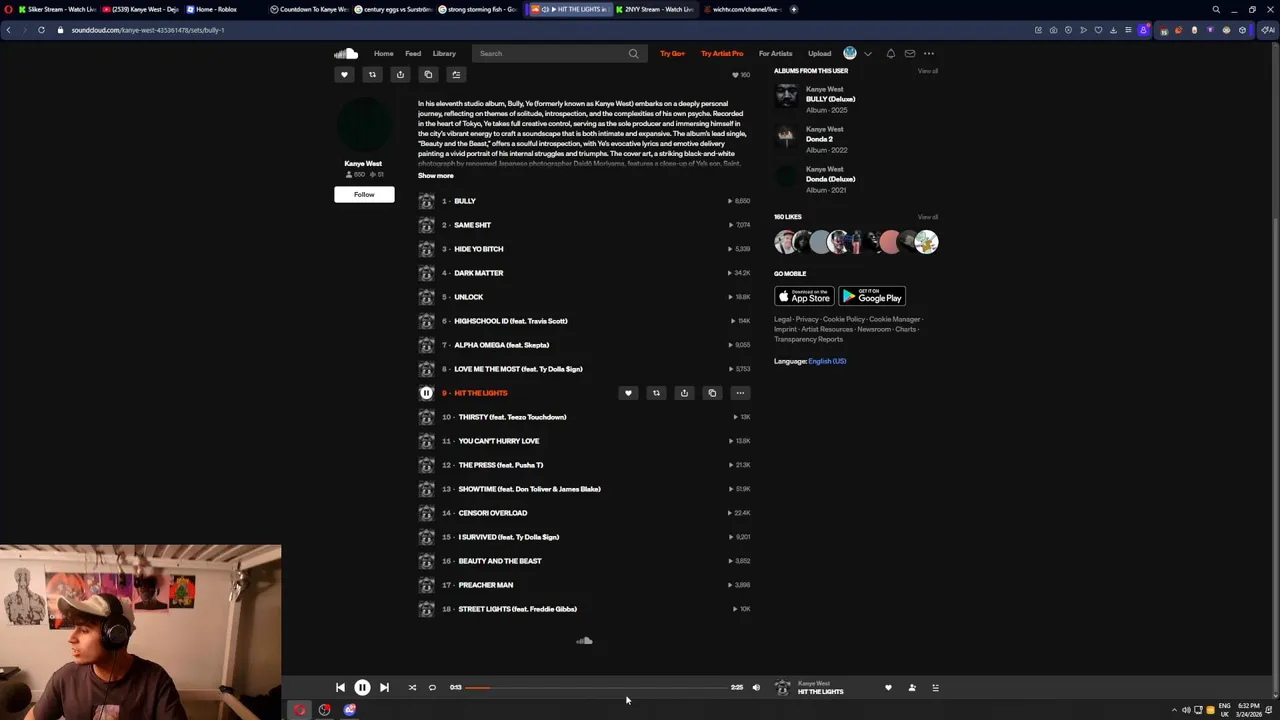Open the notifications bell
The width and height of the screenshot is (1280, 720).
[890, 53]
